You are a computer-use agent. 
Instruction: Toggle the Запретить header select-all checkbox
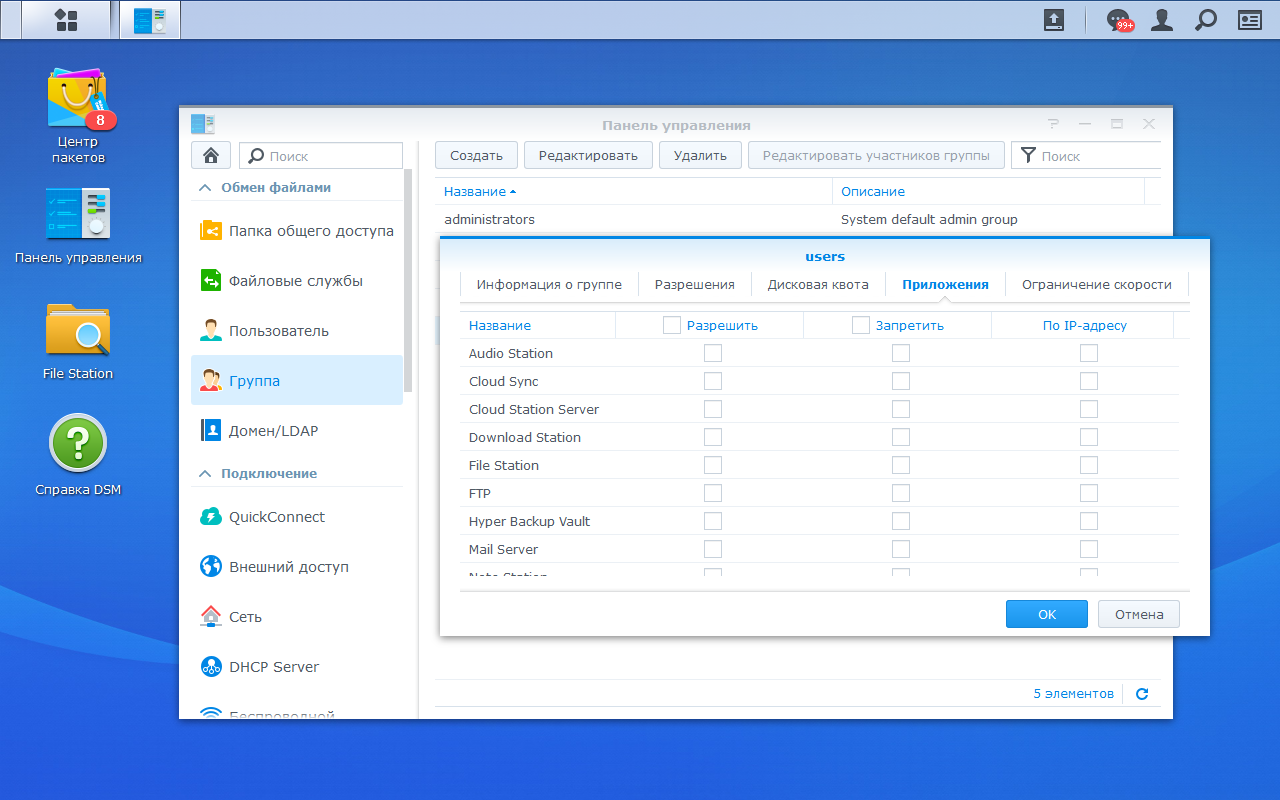tap(861, 325)
